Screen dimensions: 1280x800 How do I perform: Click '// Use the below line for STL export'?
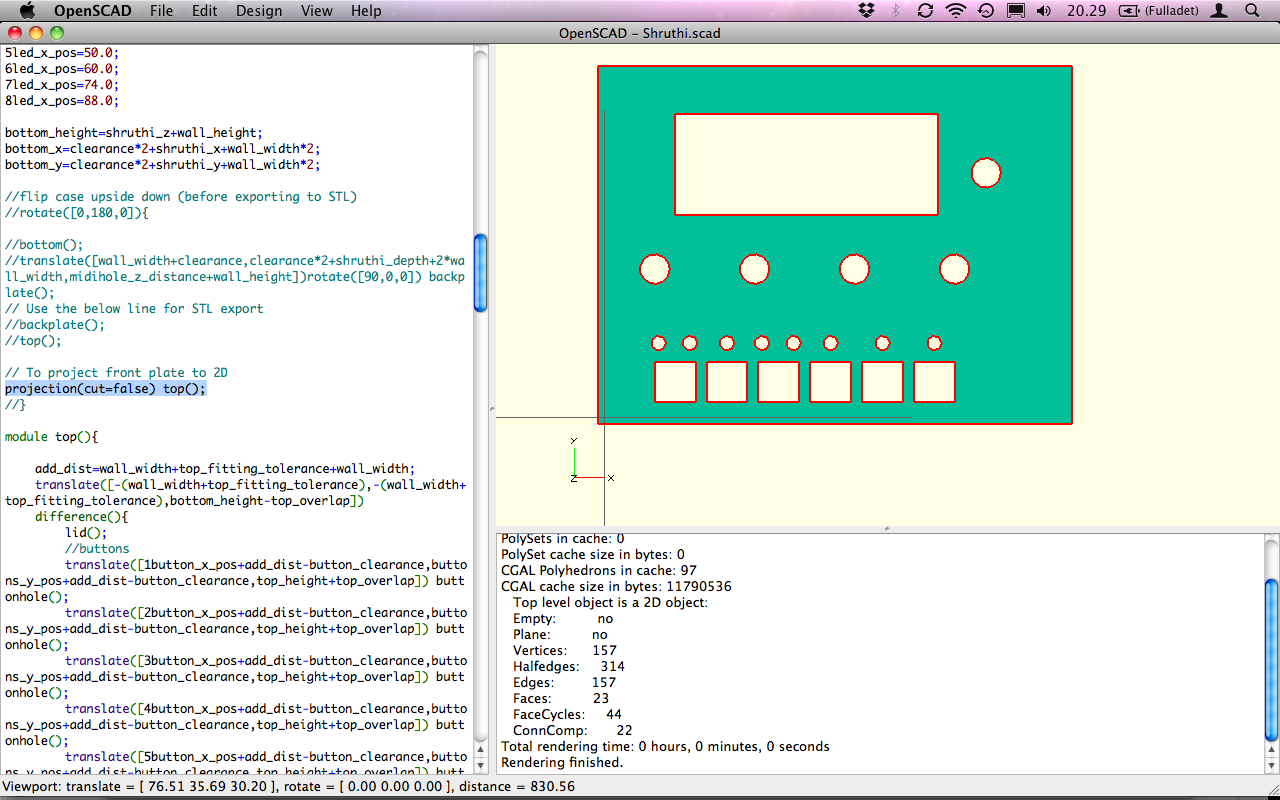pos(134,309)
